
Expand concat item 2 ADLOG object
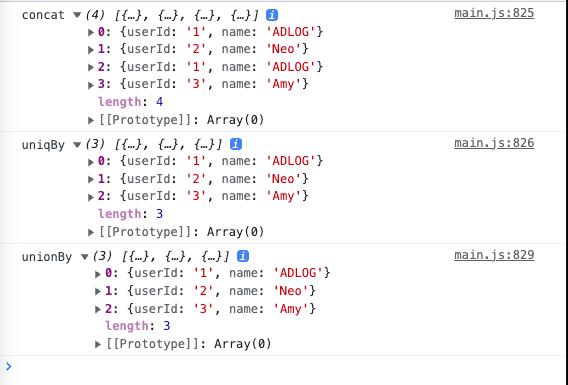tap(91, 67)
